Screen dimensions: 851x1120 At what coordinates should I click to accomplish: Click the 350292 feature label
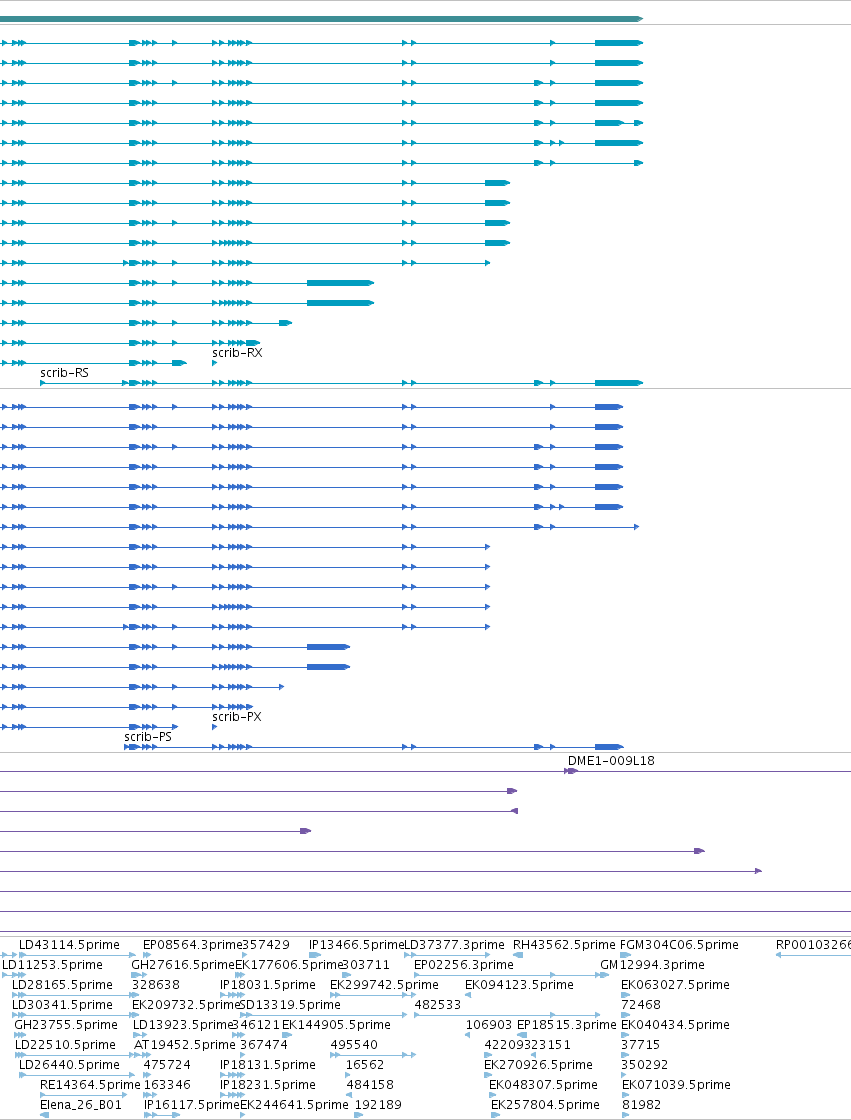click(x=645, y=1065)
